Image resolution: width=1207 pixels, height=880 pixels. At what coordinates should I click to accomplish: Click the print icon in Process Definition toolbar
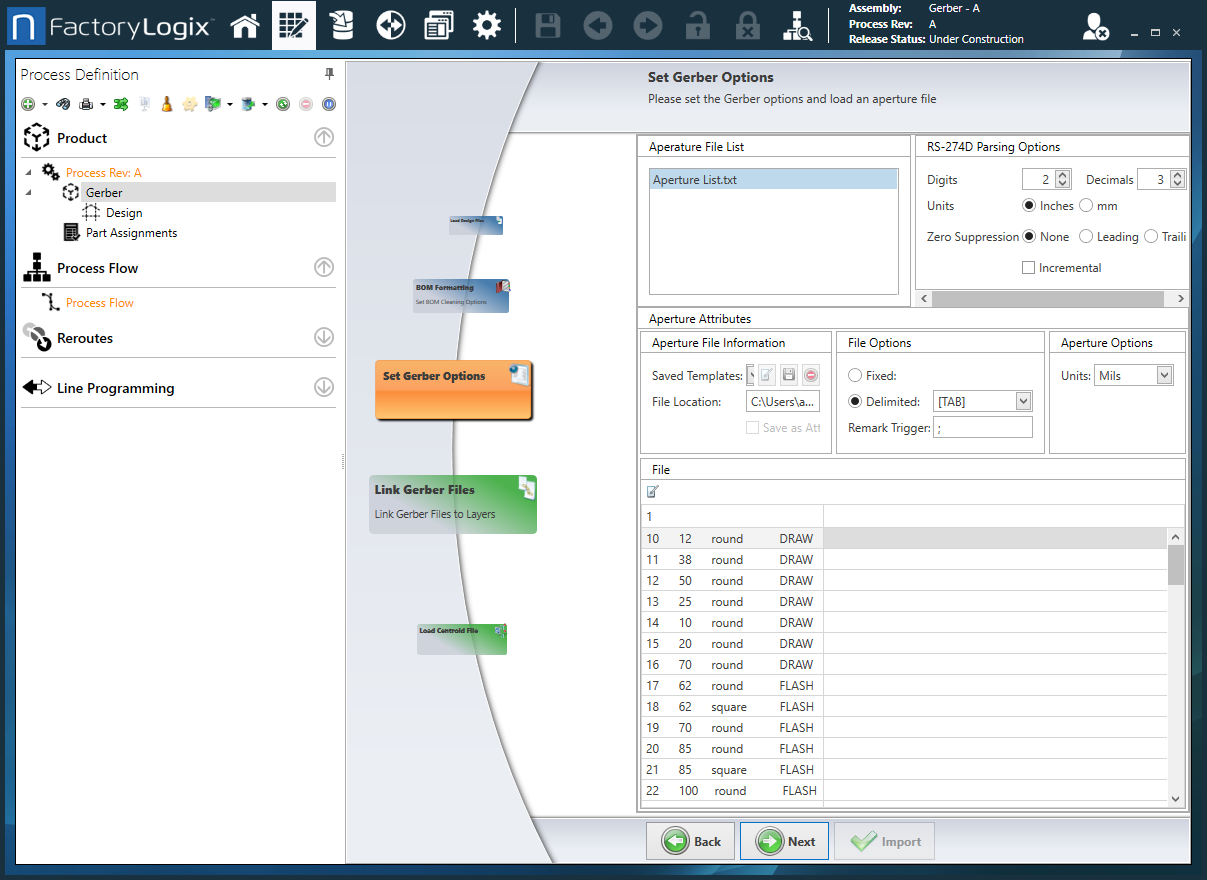tap(86, 103)
